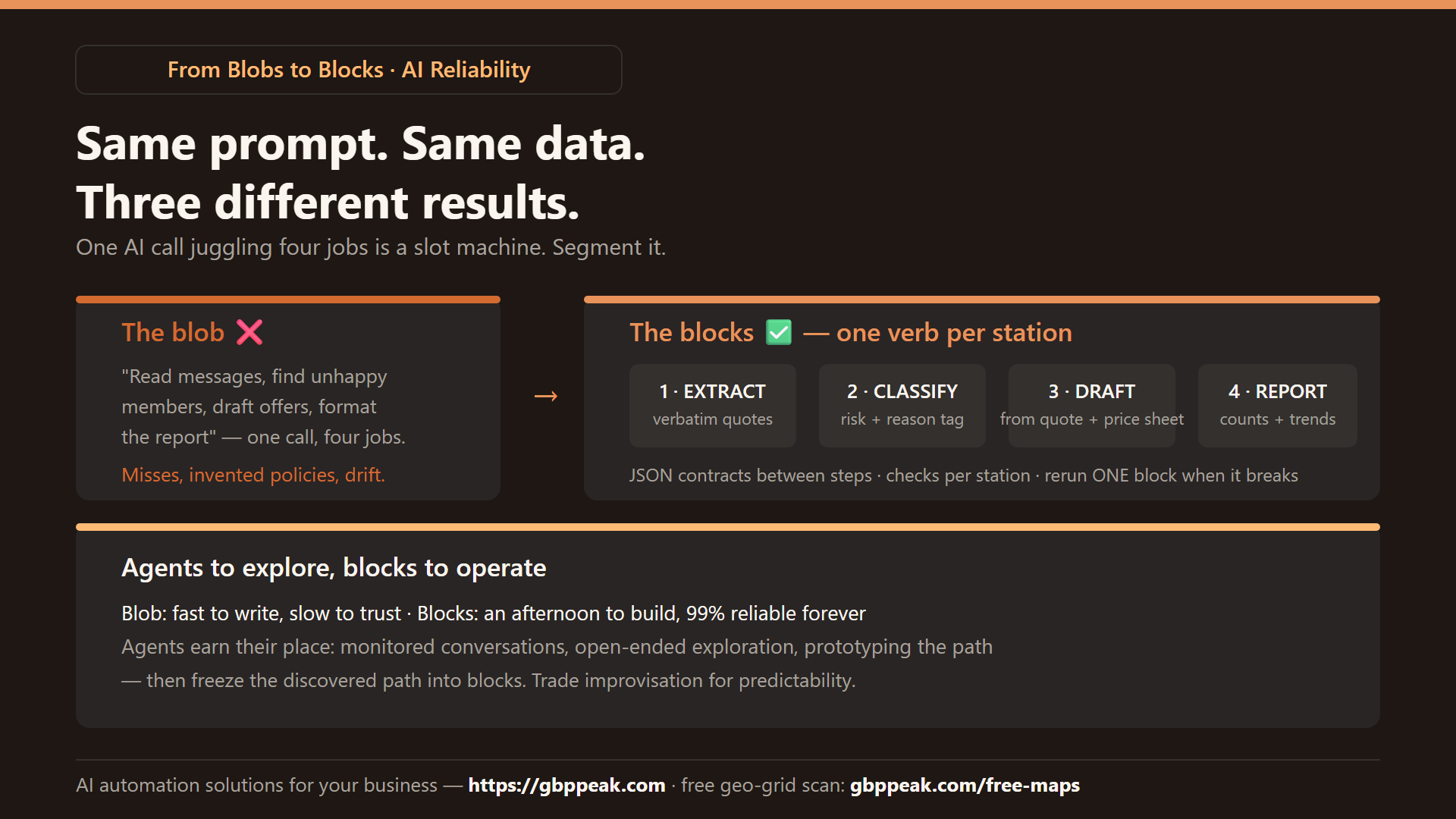This screenshot has height=819, width=1456.
Task: Select the 1 · EXTRACT block card
Action: coord(713,406)
